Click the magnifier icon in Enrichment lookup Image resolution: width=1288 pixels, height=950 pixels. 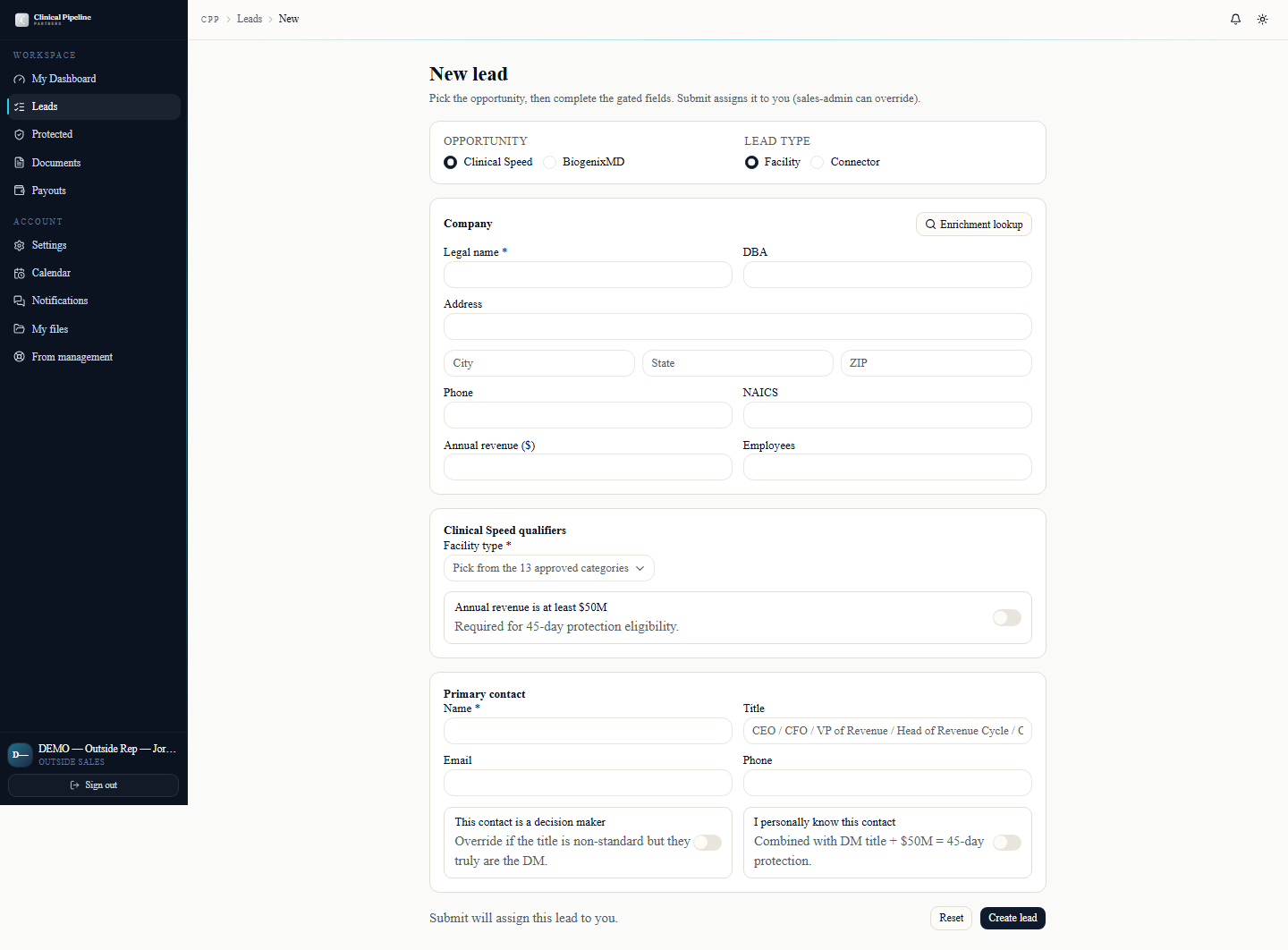pyautogui.click(x=930, y=225)
